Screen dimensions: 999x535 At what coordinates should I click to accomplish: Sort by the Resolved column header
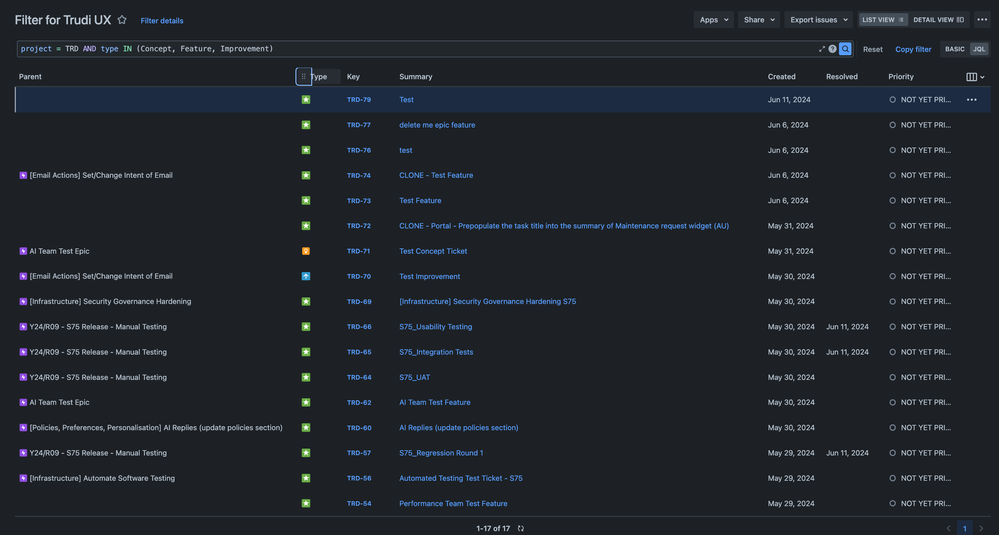(x=842, y=77)
